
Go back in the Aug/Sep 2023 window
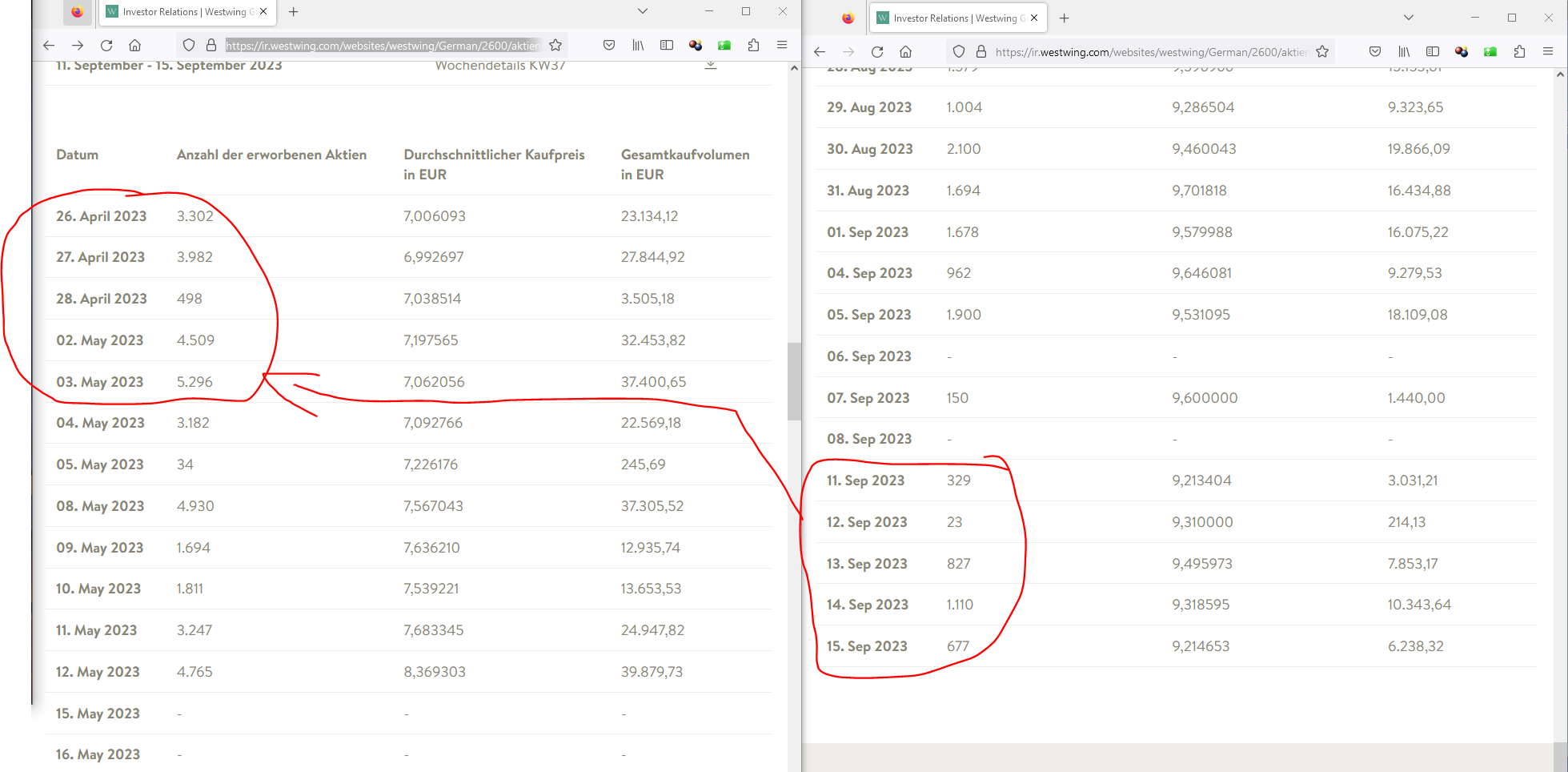820,52
